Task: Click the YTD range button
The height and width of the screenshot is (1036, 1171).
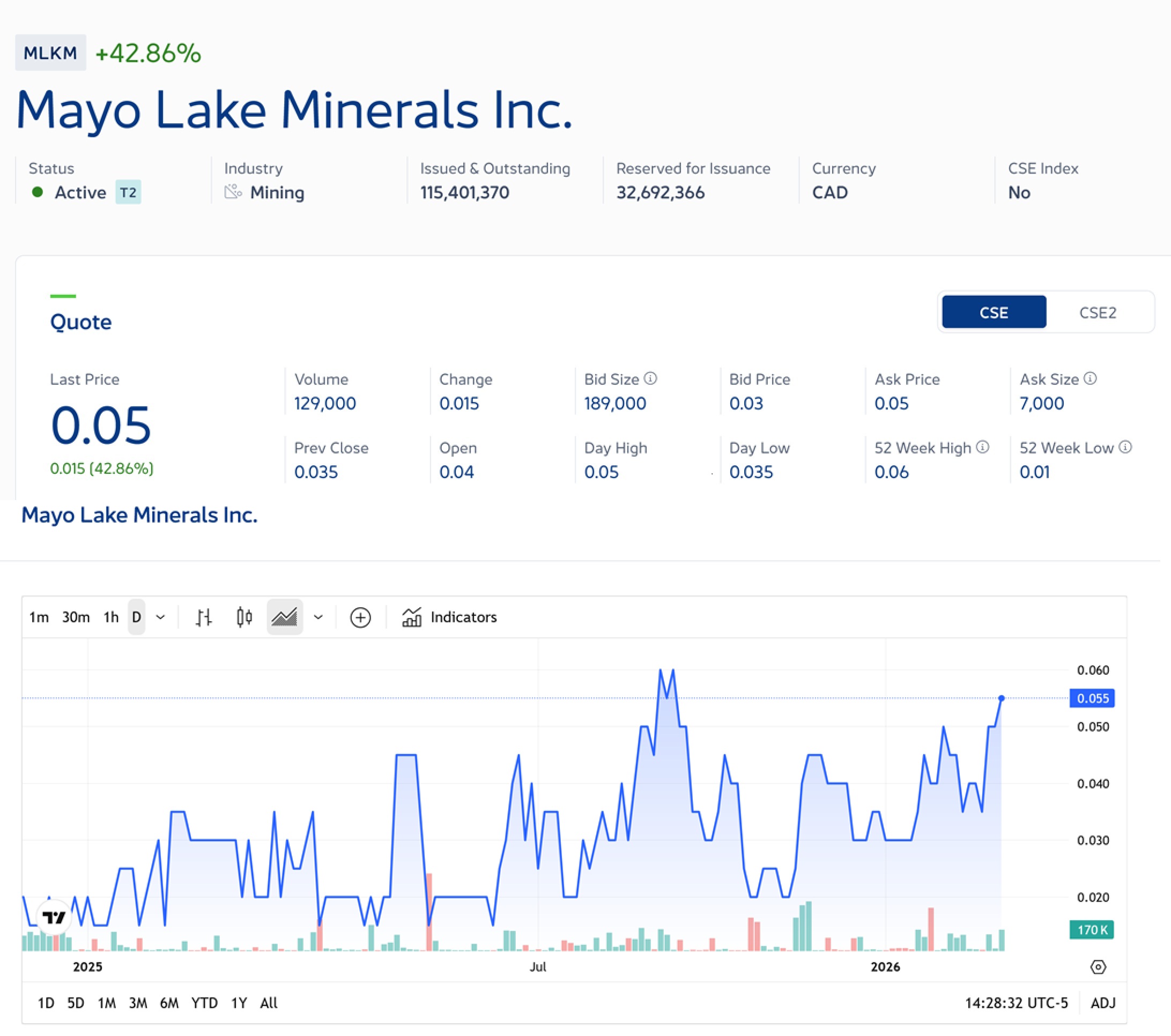Action: [204, 1003]
